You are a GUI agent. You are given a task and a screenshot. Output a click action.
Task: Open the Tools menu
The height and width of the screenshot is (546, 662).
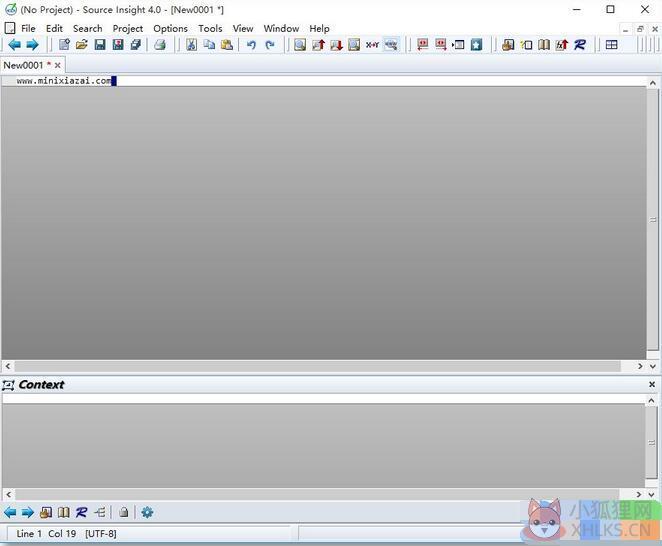click(210, 28)
